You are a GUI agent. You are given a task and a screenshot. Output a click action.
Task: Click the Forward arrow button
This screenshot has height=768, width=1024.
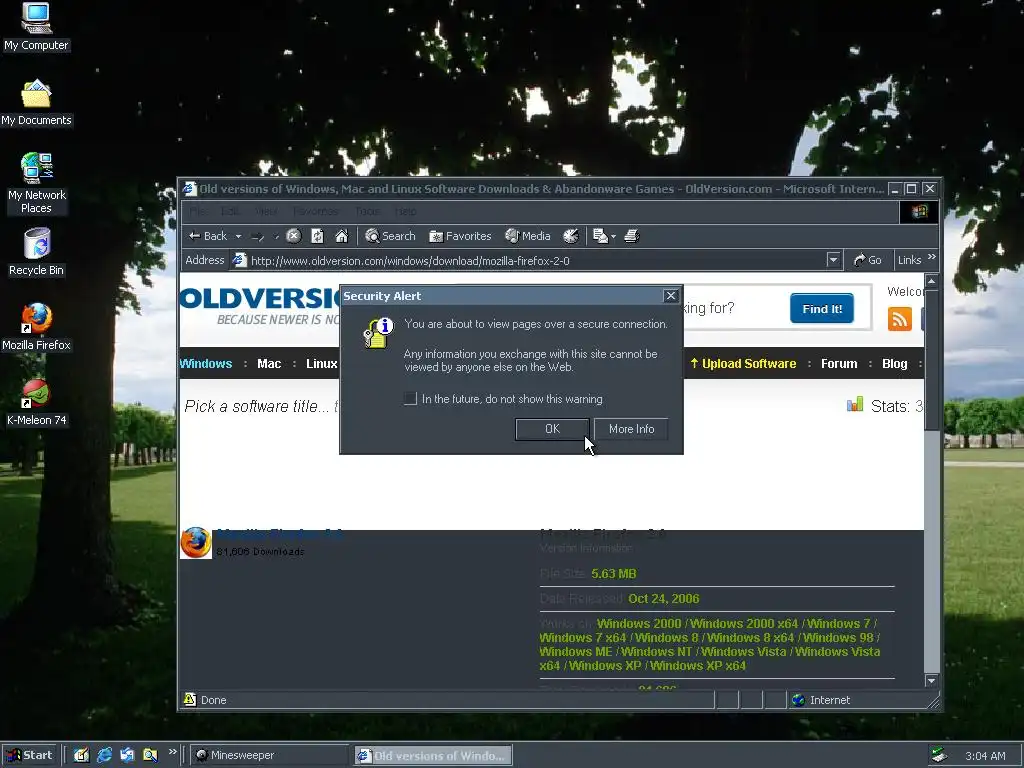pos(257,236)
